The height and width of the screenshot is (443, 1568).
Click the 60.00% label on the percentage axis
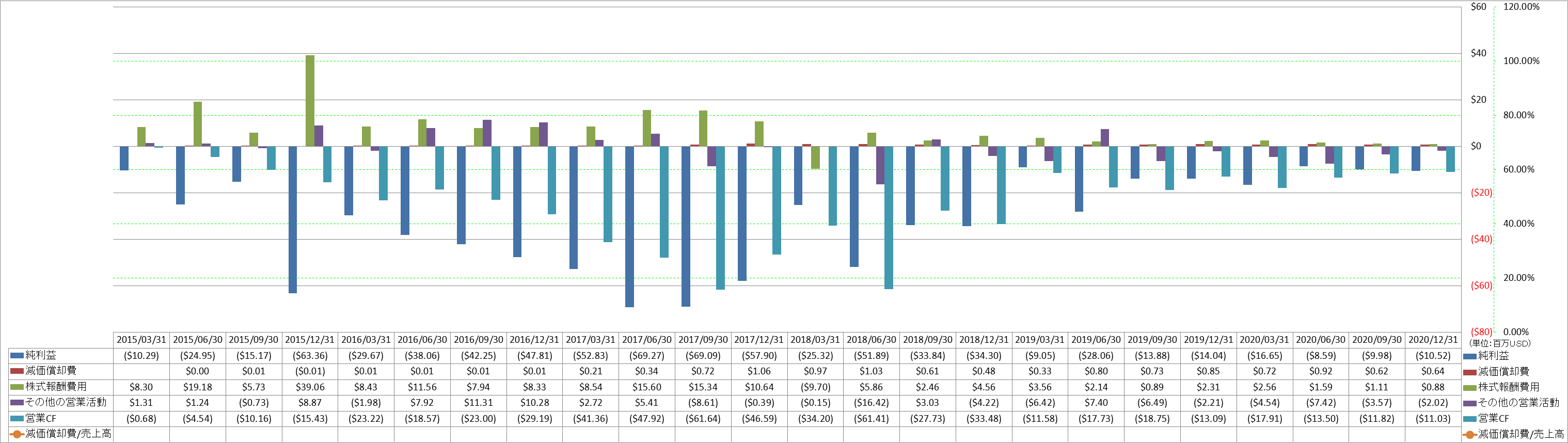pos(1519,169)
